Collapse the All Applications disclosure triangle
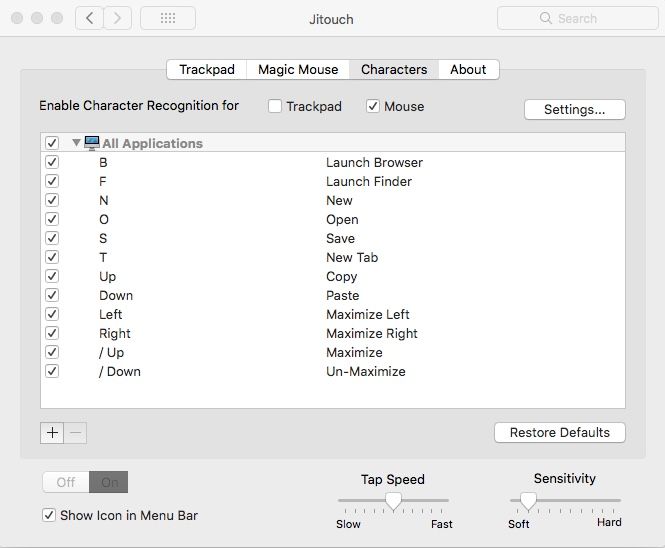 [76, 143]
